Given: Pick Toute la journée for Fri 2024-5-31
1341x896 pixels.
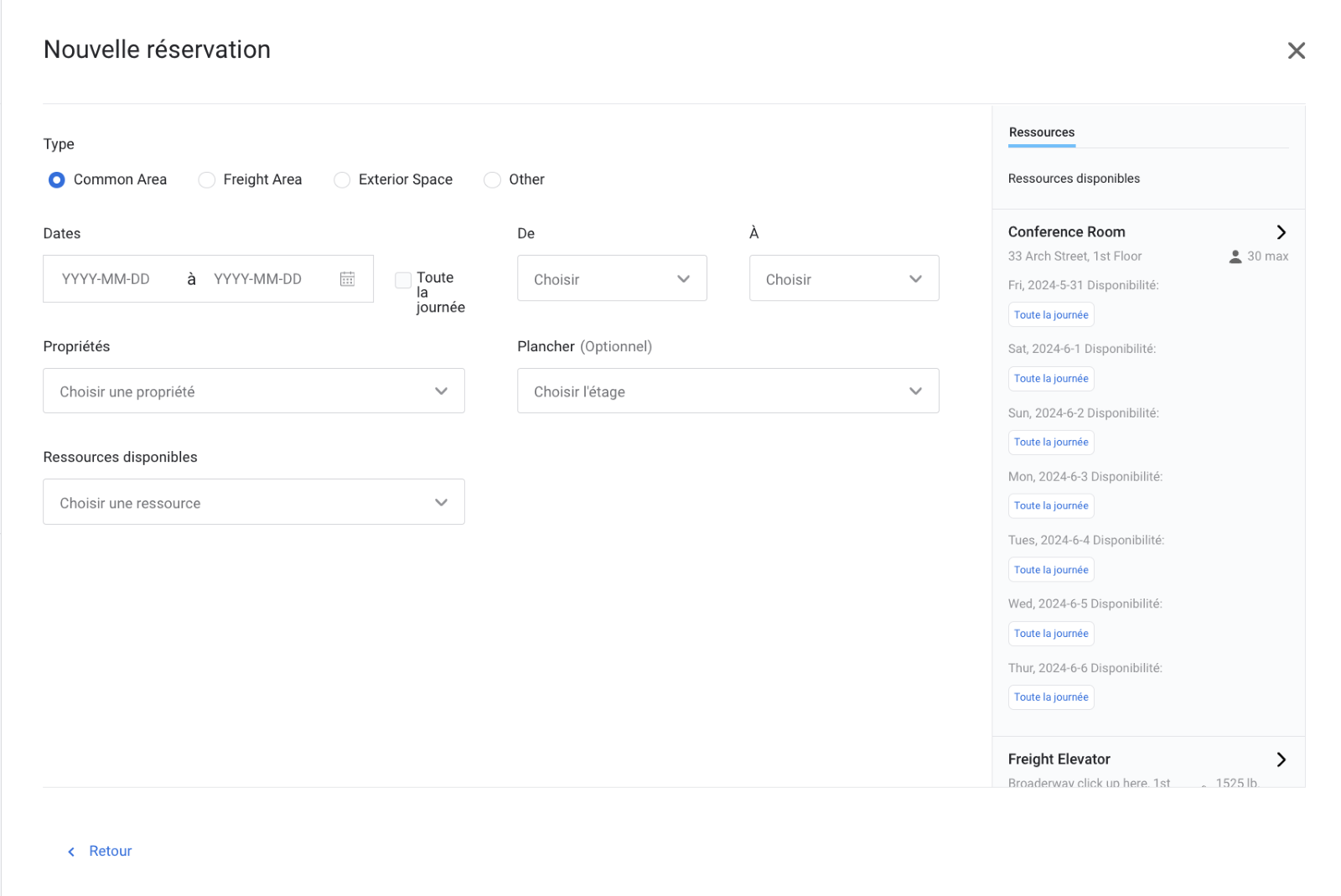Looking at the screenshot, I should (x=1051, y=315).
